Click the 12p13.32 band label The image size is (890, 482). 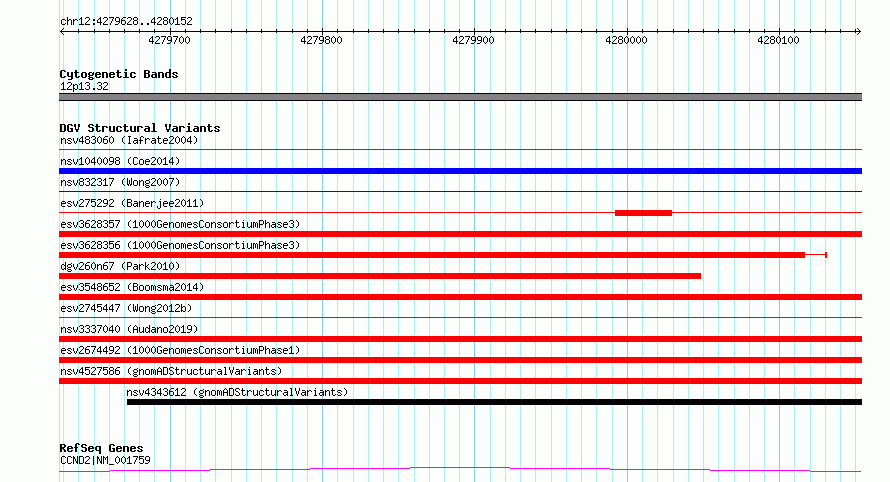[84, 87]
